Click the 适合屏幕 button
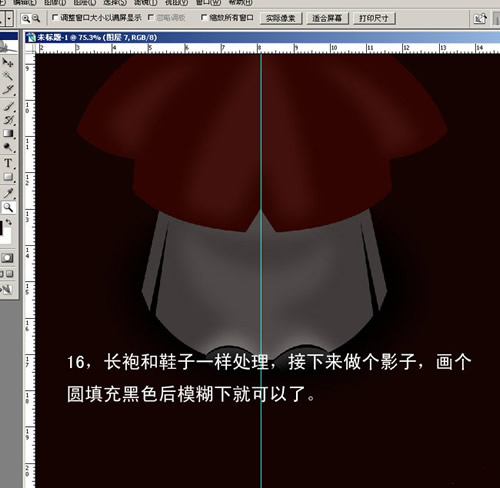The width and height of the screenshot is (500, 488). click(x=327, y=18)
